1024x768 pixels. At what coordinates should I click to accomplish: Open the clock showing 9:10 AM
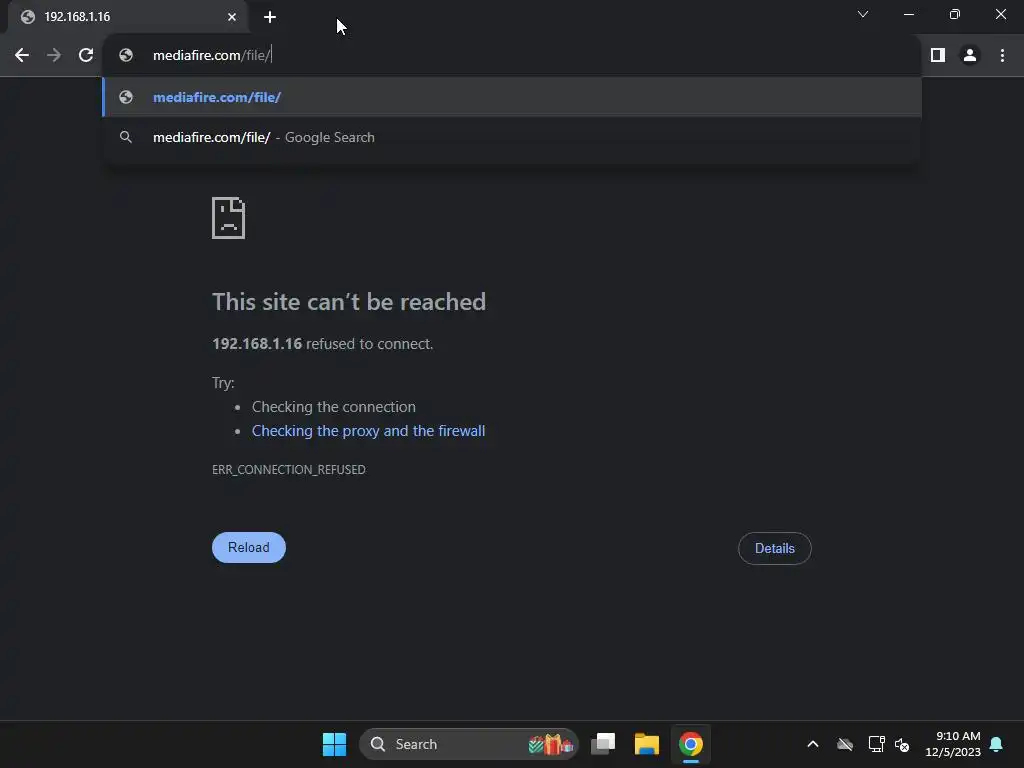pos(953,744)
